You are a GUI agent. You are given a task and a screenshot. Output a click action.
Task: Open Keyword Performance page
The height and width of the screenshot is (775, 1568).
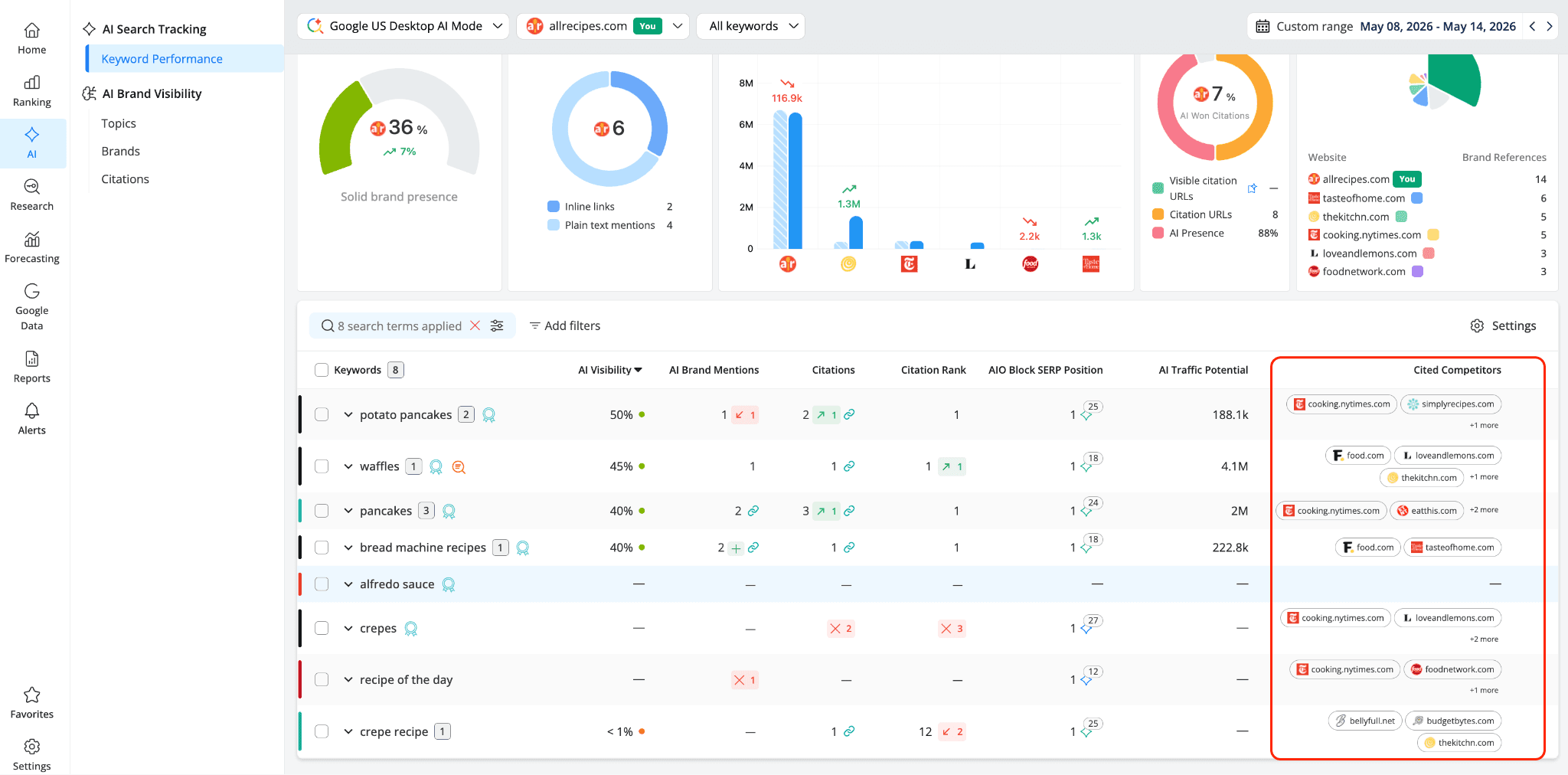tap(185, 59)
